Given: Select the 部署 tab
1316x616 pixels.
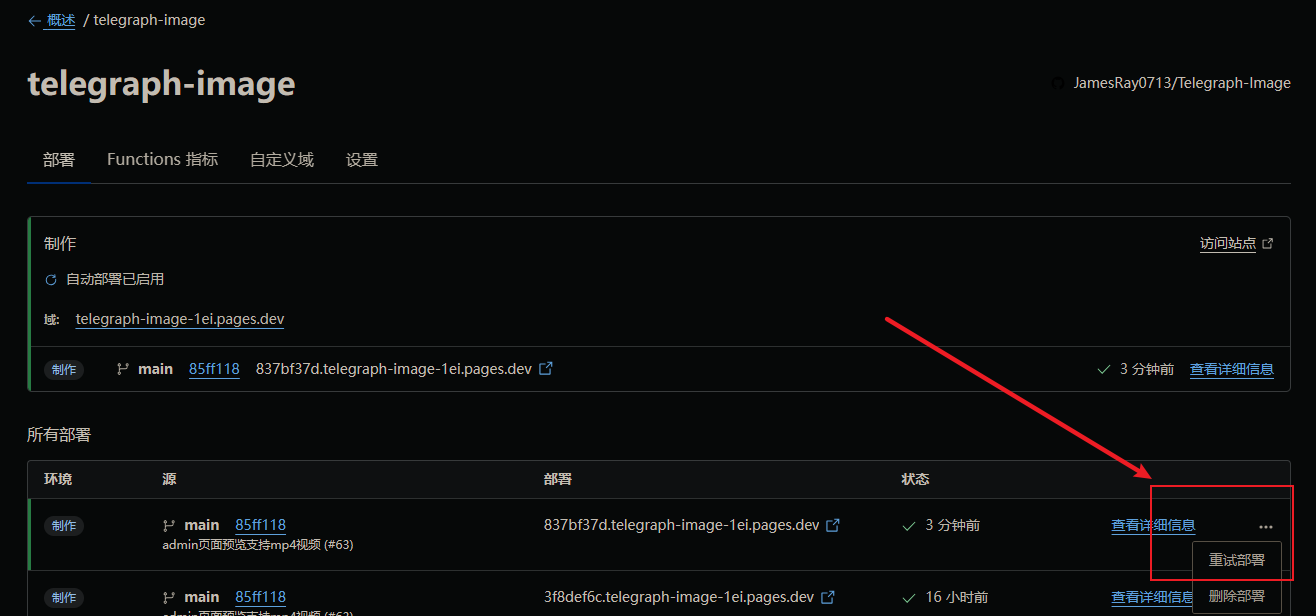Looking at the screenshot, I should pos(59,160).
